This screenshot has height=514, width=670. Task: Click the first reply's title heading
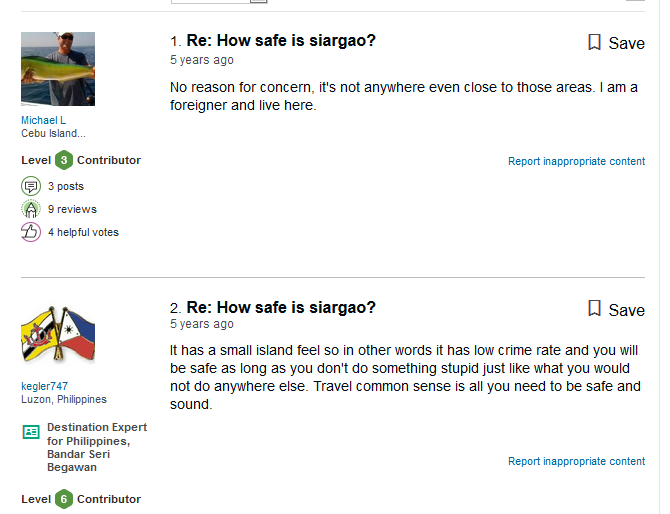tap(281, 41)
